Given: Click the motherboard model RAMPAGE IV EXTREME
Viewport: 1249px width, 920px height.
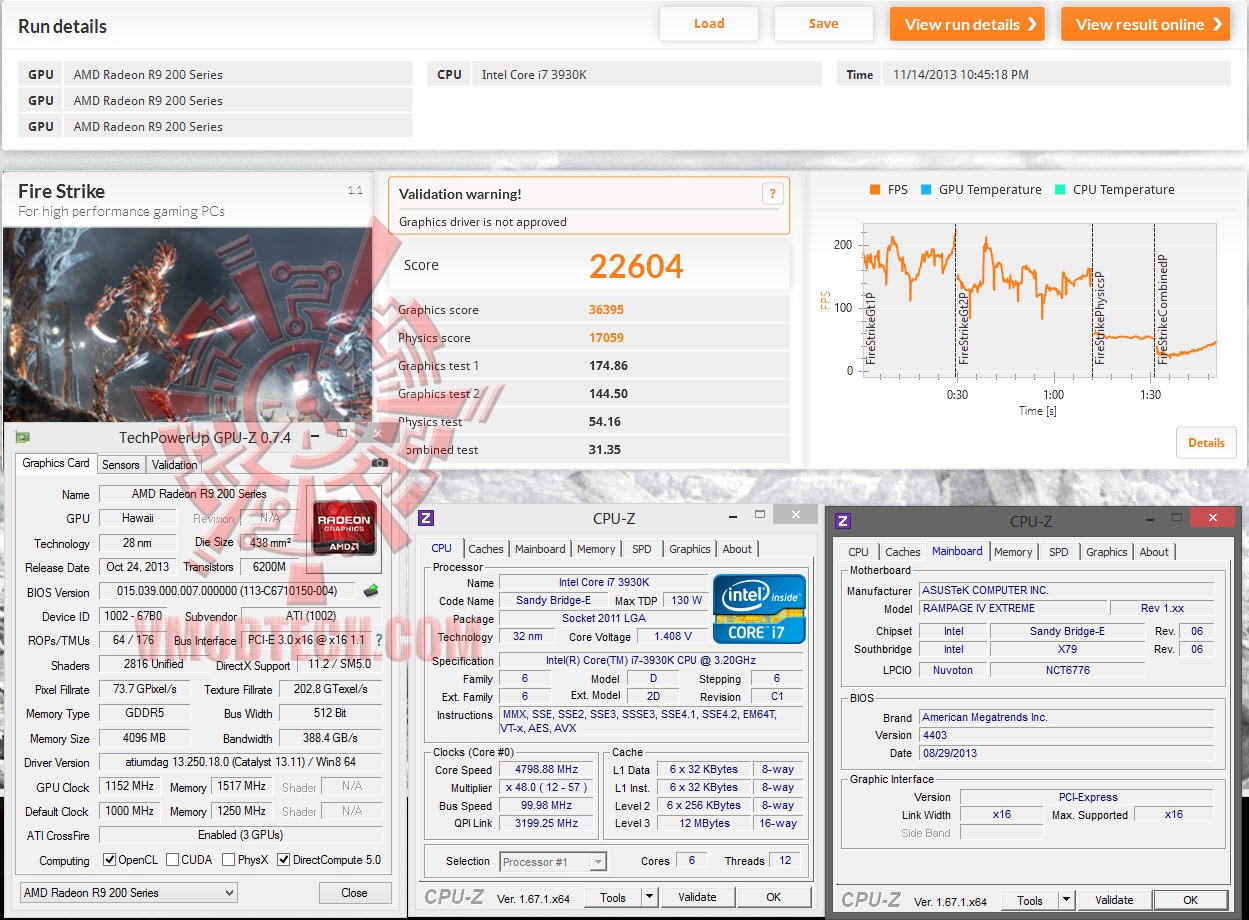Looking at the screenshot, I should coord(1013,608).
